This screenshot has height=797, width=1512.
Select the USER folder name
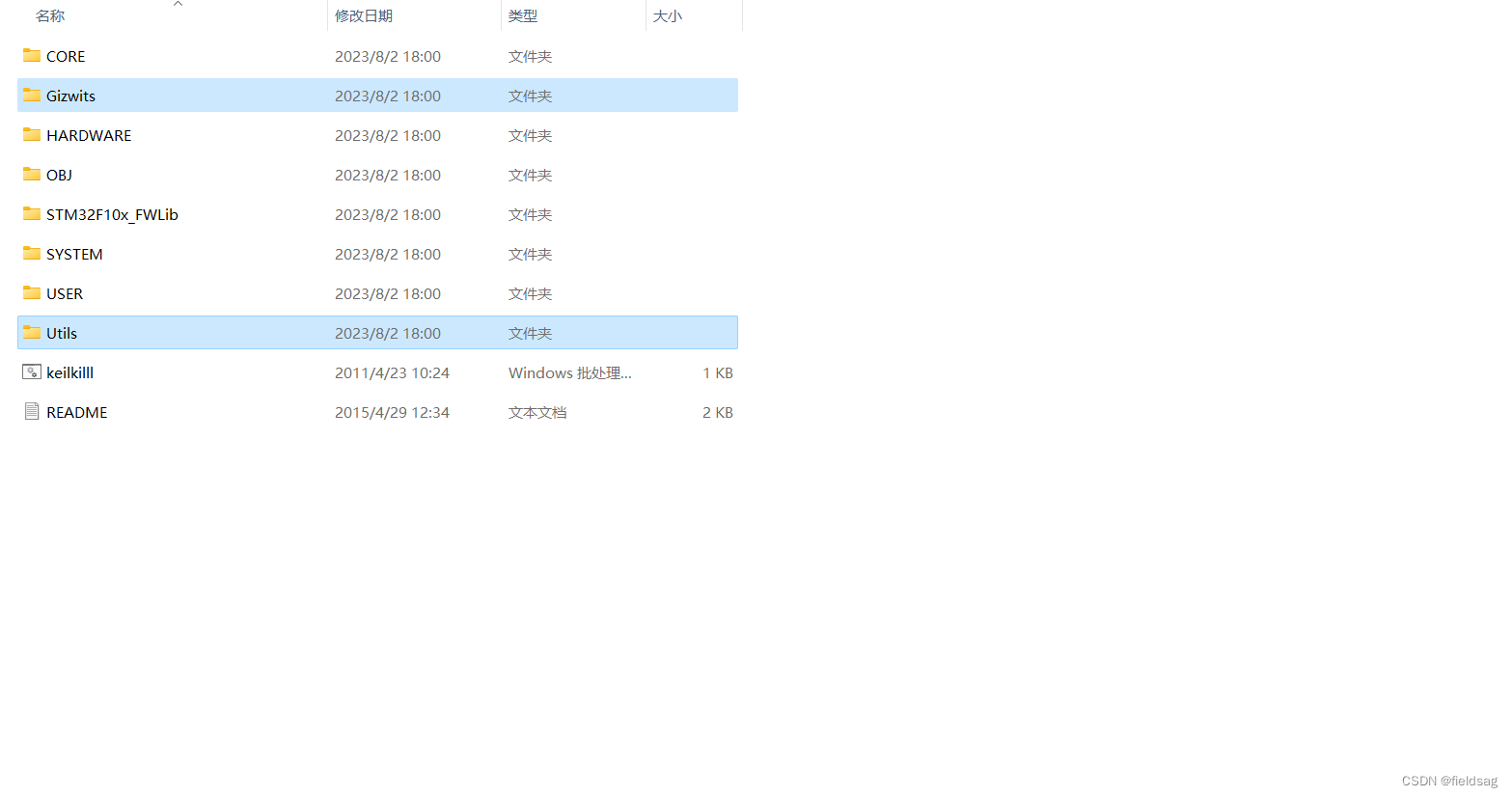click(65, 293)
